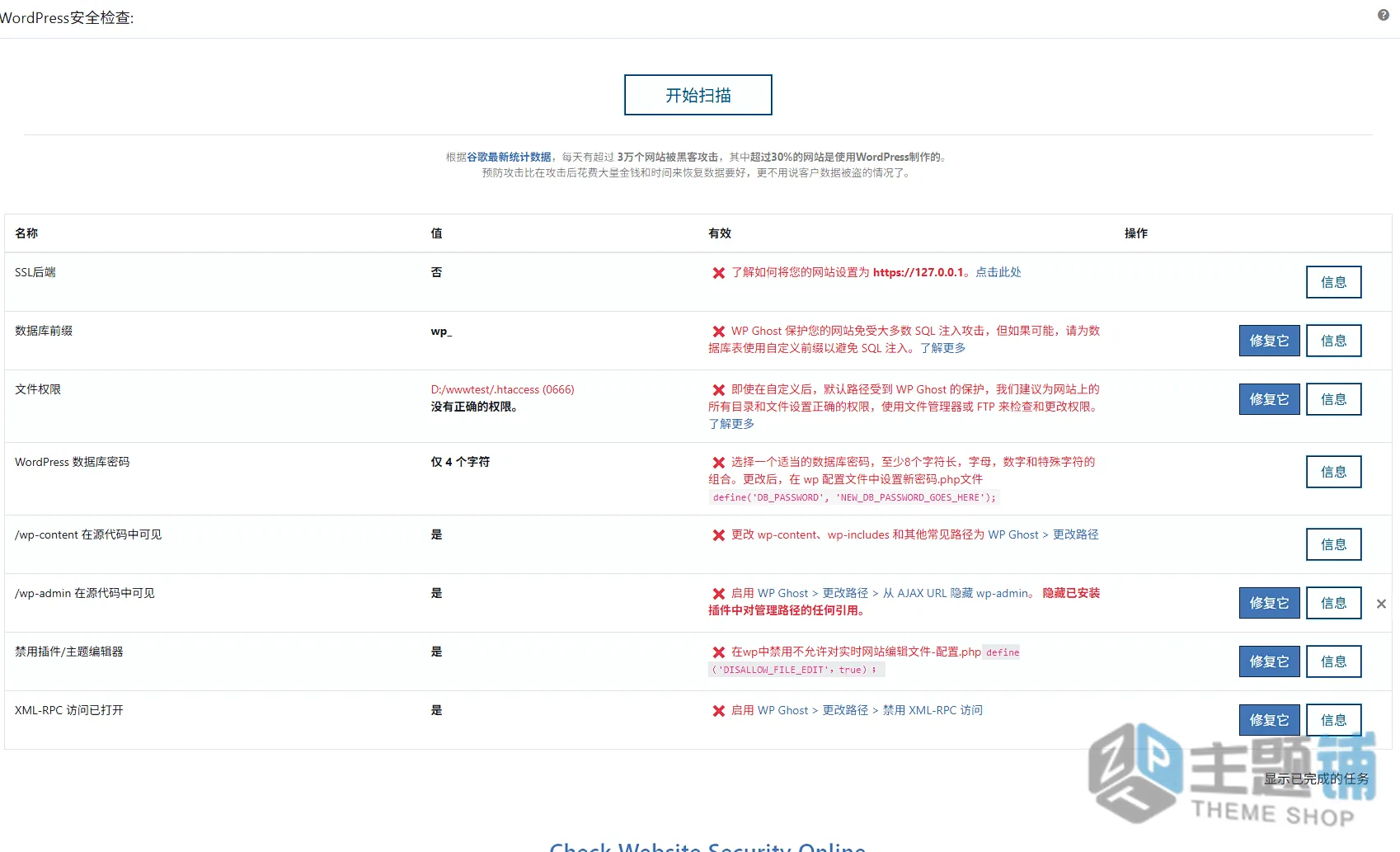Image resolution: width=1400 pixels, height=852 pixels.
Task: Fix the 文件权限 issue with 修复它
Action: [x=1270, y=399]
